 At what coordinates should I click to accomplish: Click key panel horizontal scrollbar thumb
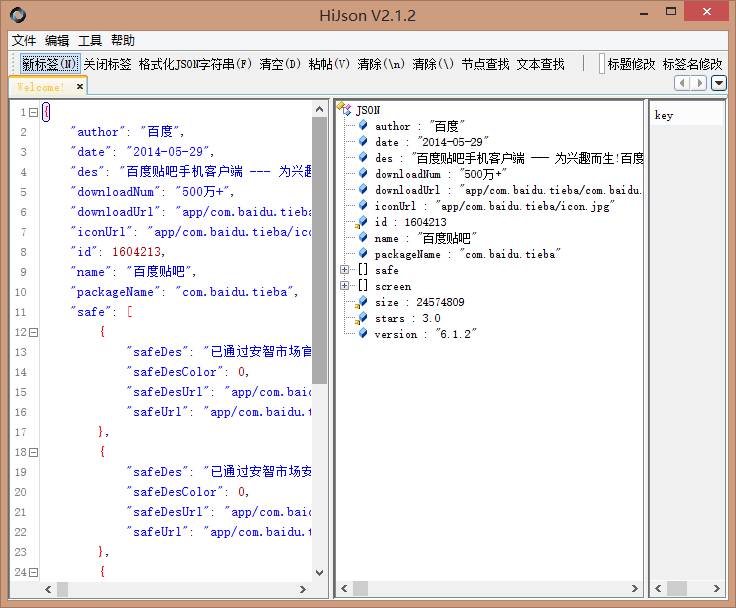(x=677, y=588)
